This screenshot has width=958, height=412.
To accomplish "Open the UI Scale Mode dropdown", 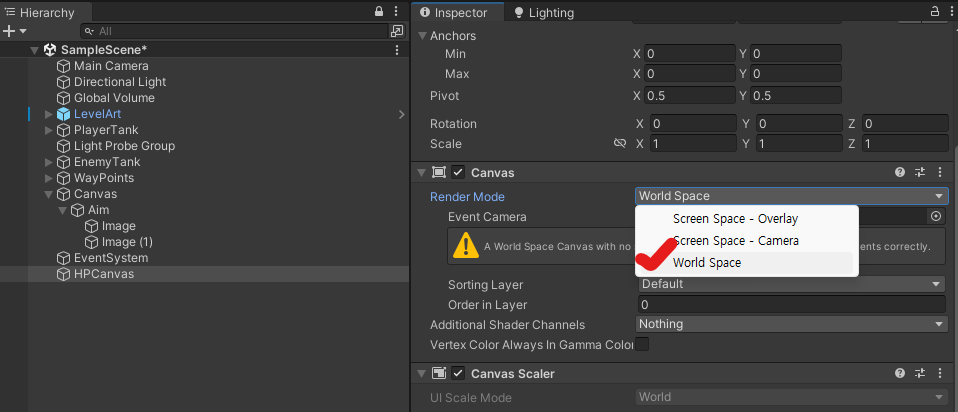I will pyautogui.click(x=792, y=397).
